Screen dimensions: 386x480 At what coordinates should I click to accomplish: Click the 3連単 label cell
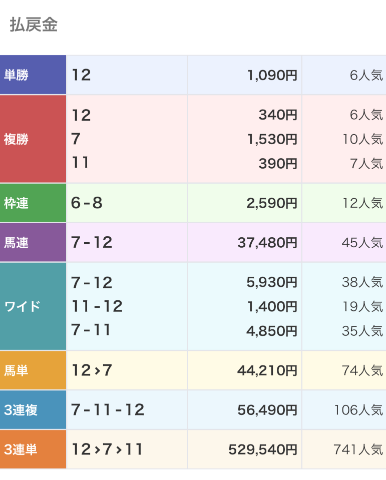33,449
